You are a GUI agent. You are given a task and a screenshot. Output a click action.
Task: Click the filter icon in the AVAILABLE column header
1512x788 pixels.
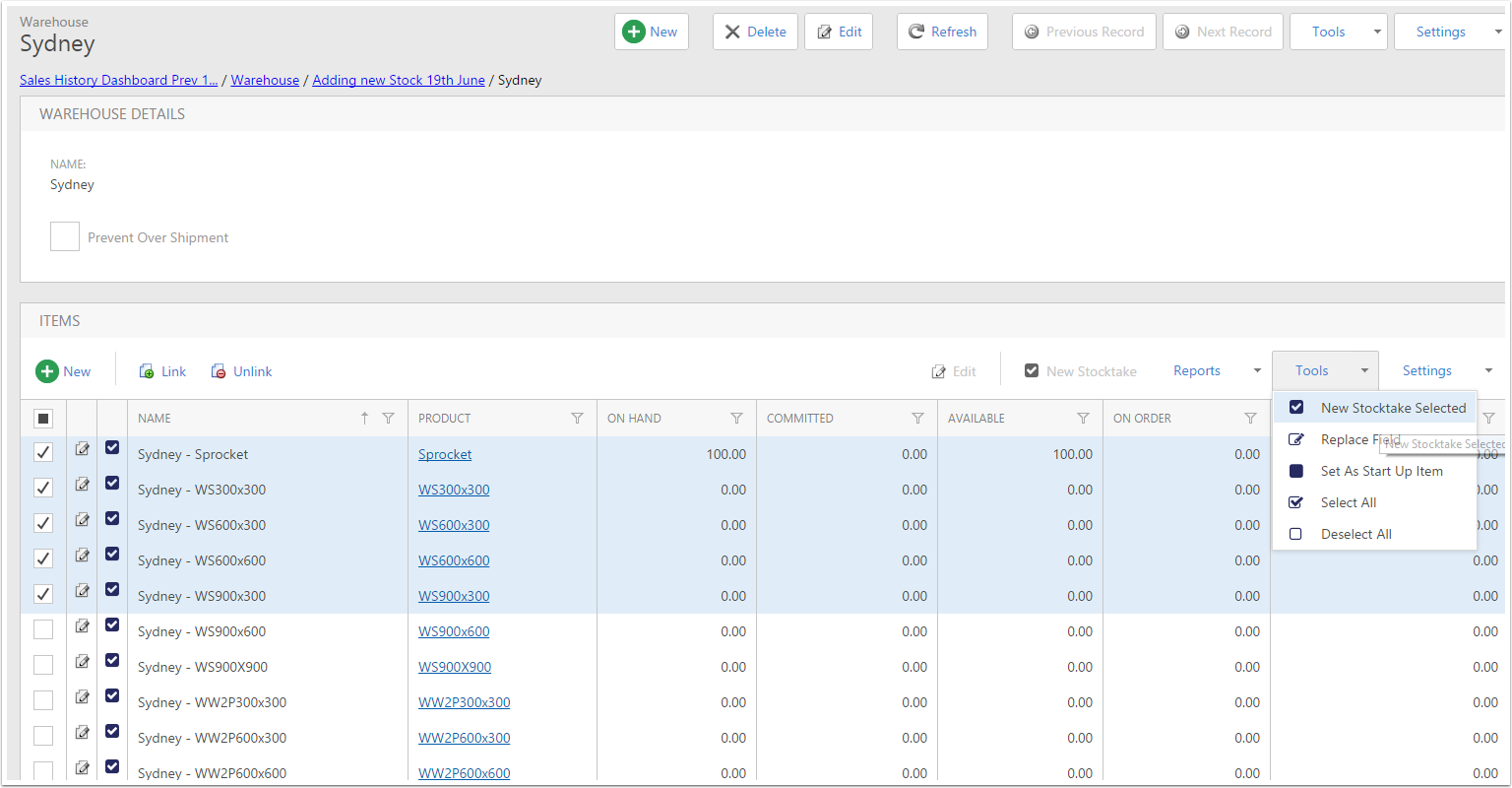click(x=1083, y=419)
